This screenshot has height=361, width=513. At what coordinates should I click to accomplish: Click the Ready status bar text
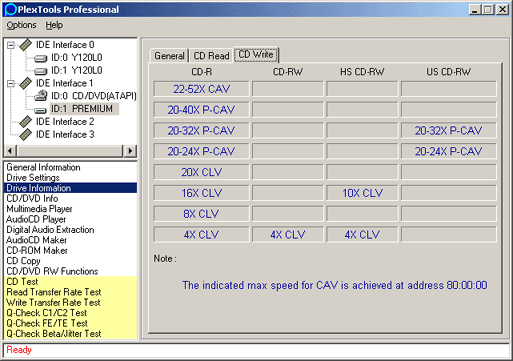19,350
